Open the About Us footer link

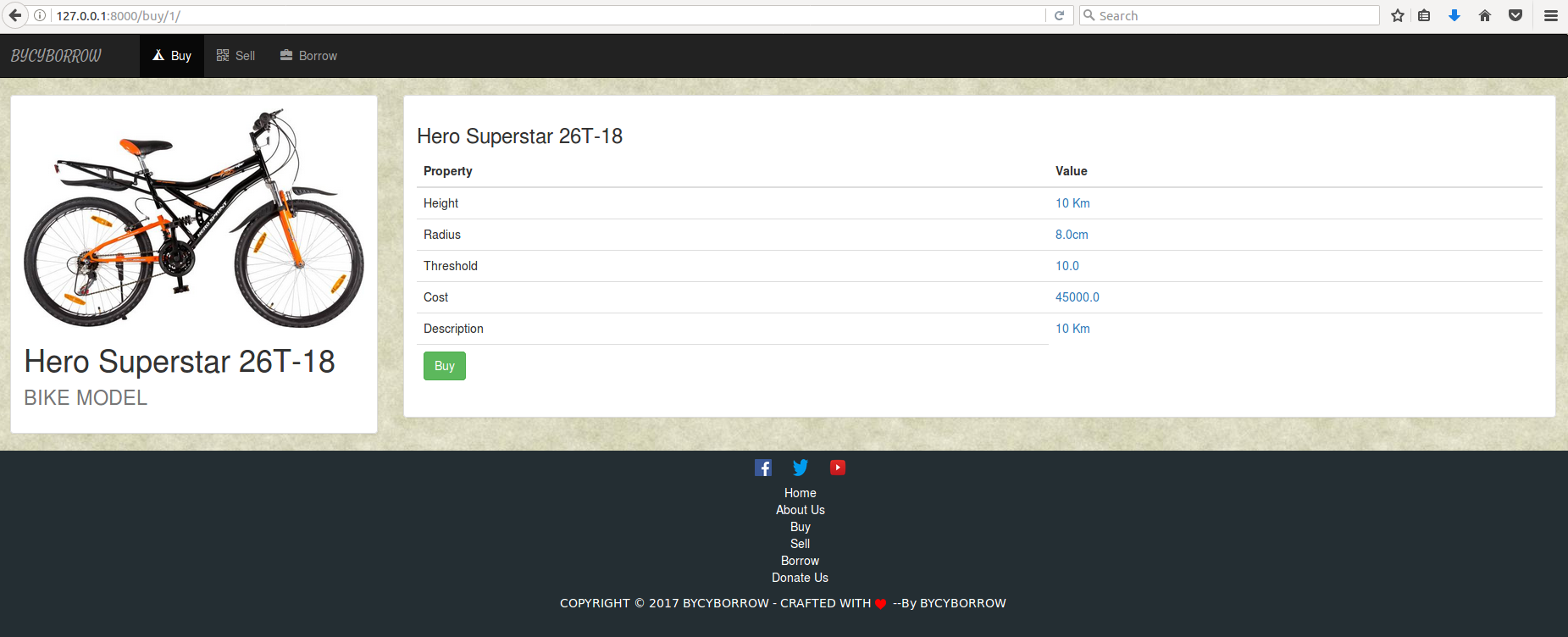coord(801,510)
